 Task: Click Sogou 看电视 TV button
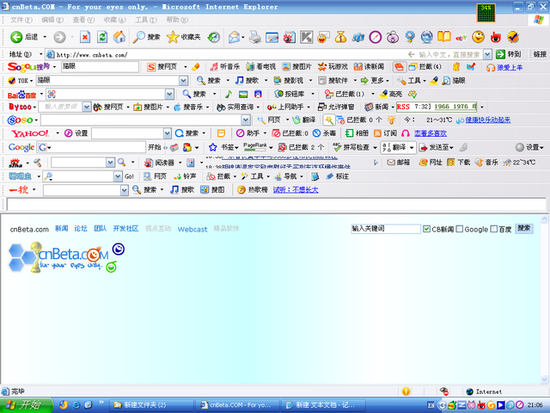pos(261,67)
